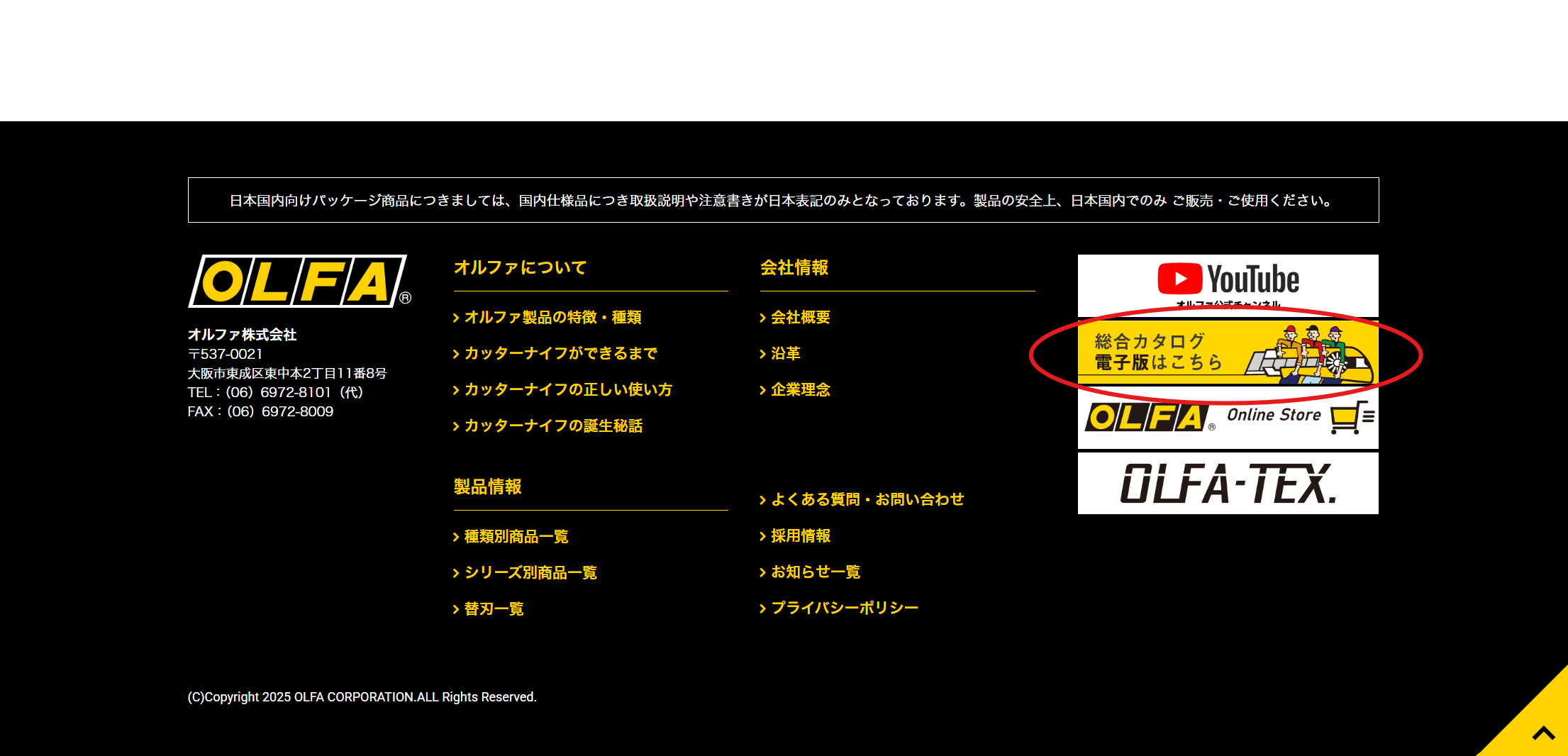
Task: Open よくある質問・お問い合わせ link
Action: (867, 500)
